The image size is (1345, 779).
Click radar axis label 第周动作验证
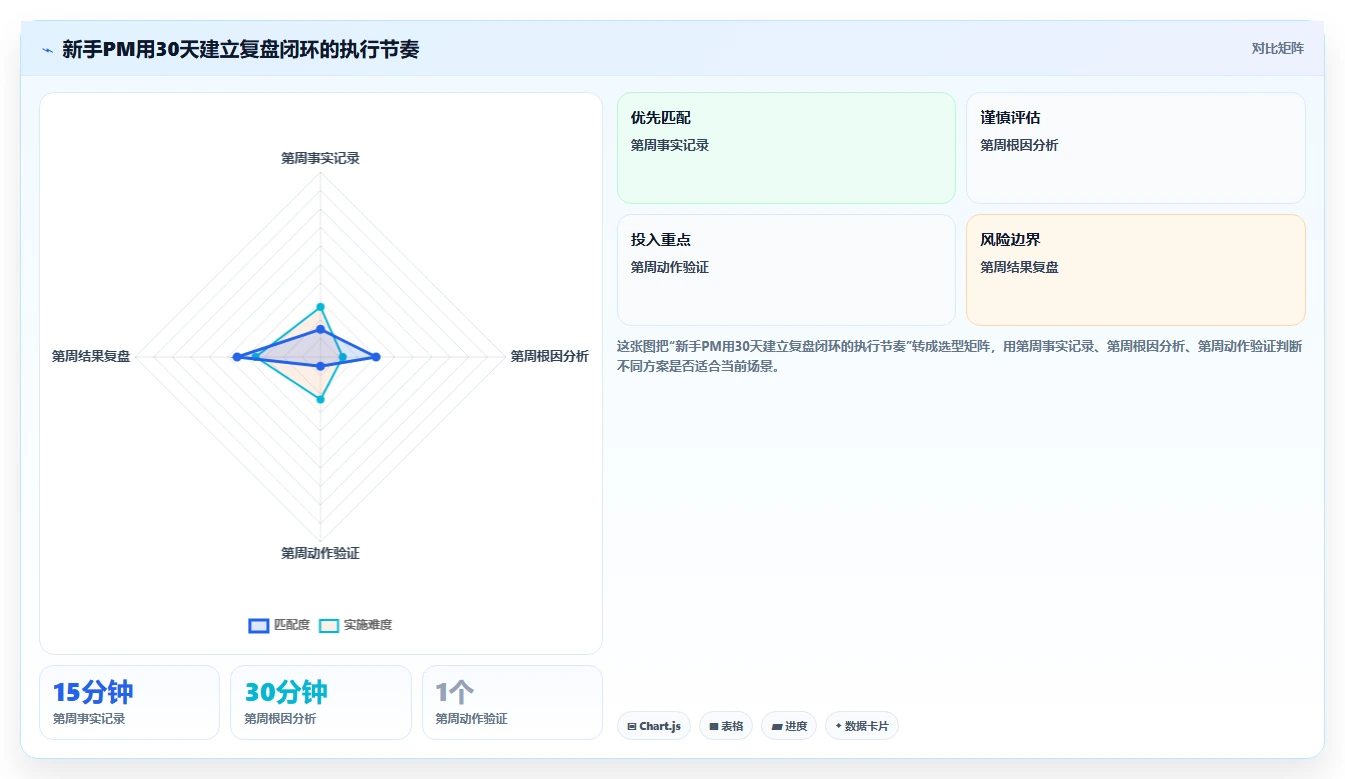320,553
